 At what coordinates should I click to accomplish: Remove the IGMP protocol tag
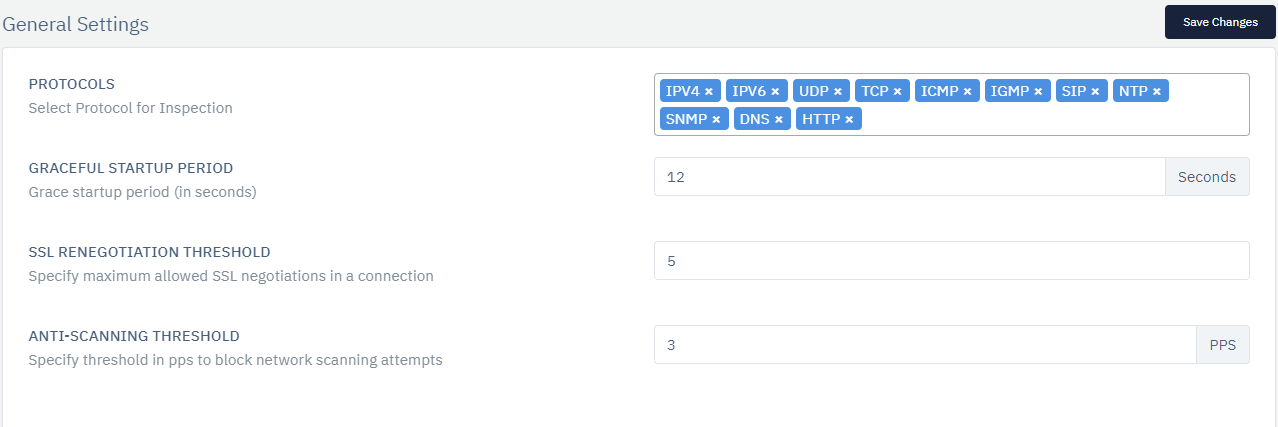(1038, 91)
